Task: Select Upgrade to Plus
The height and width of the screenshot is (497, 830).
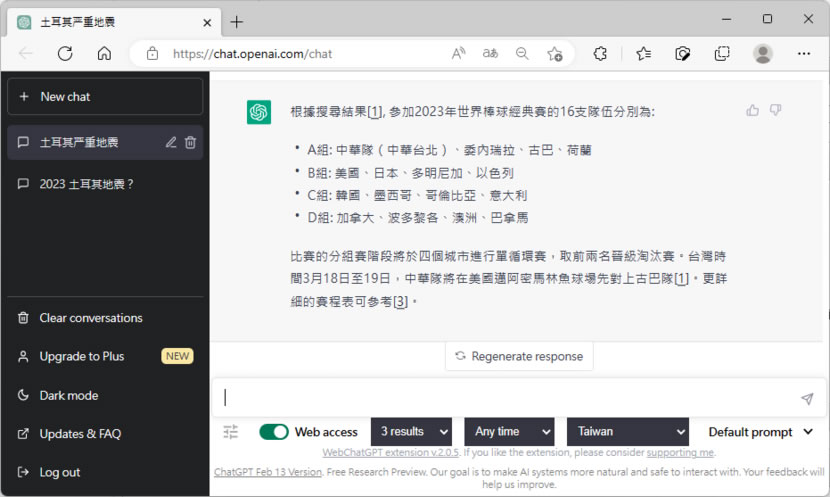Action: pyautogui.click(x=105, y=356)
